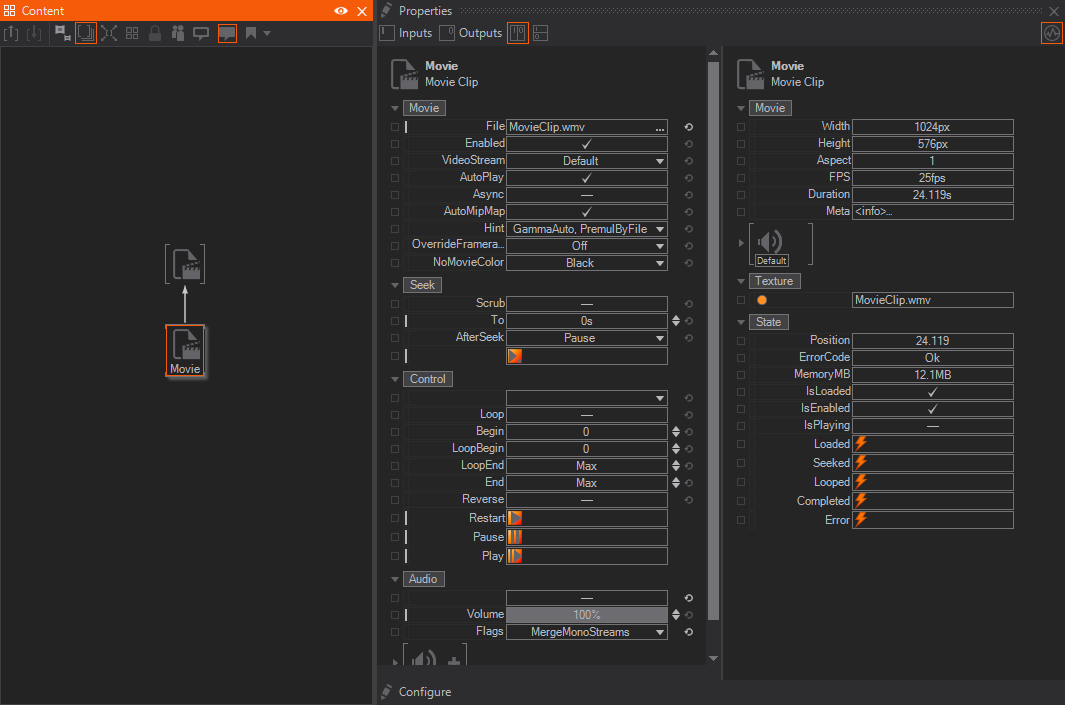Toggle the Enabled checkbox for the movie
This screenshot has height=705, width=1065.
pyautogui.click(x=586, y=144)
